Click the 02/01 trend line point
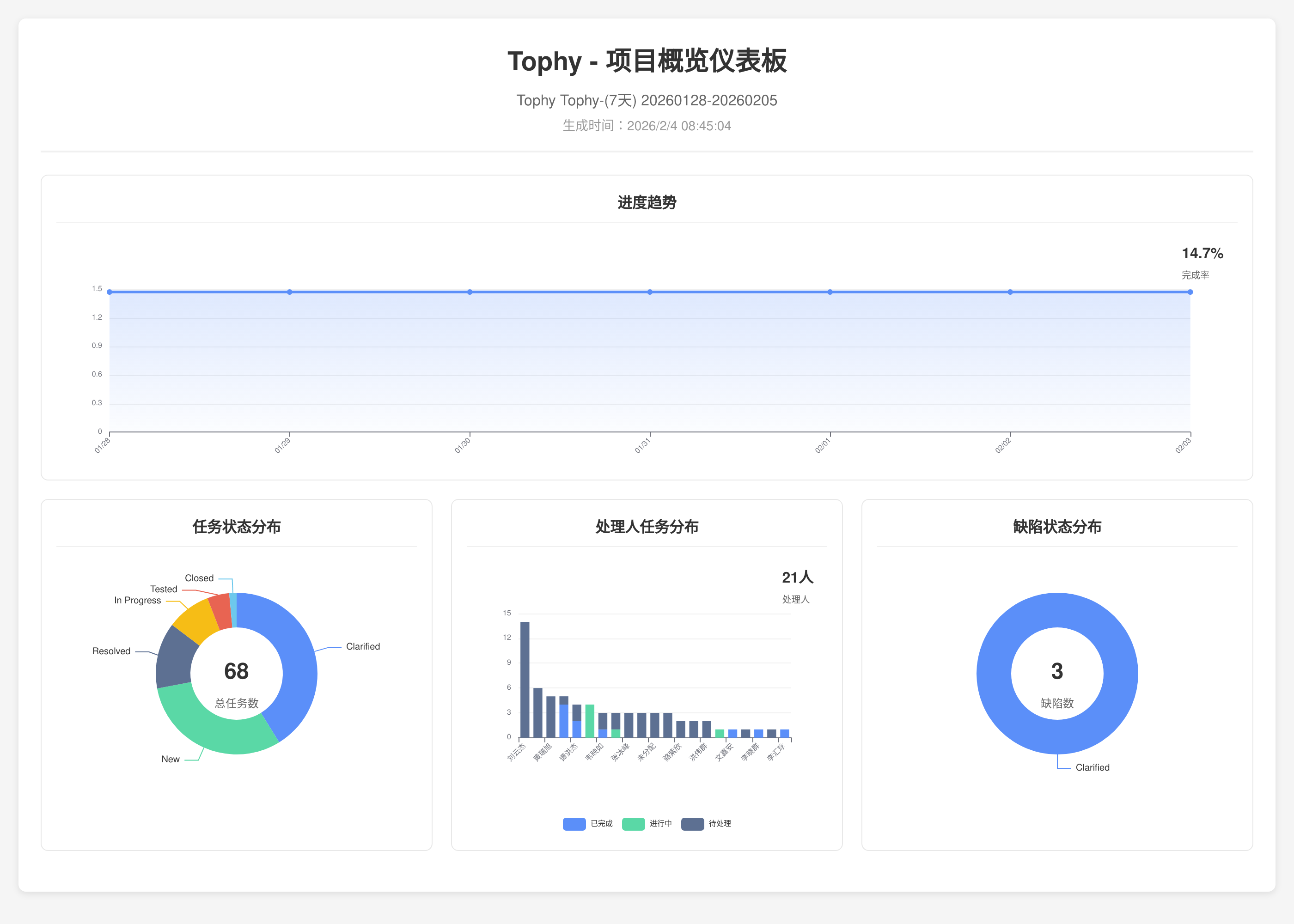The width and height of the screenshot is (1294, 924). pyautogui.click(x=830, y=292)
